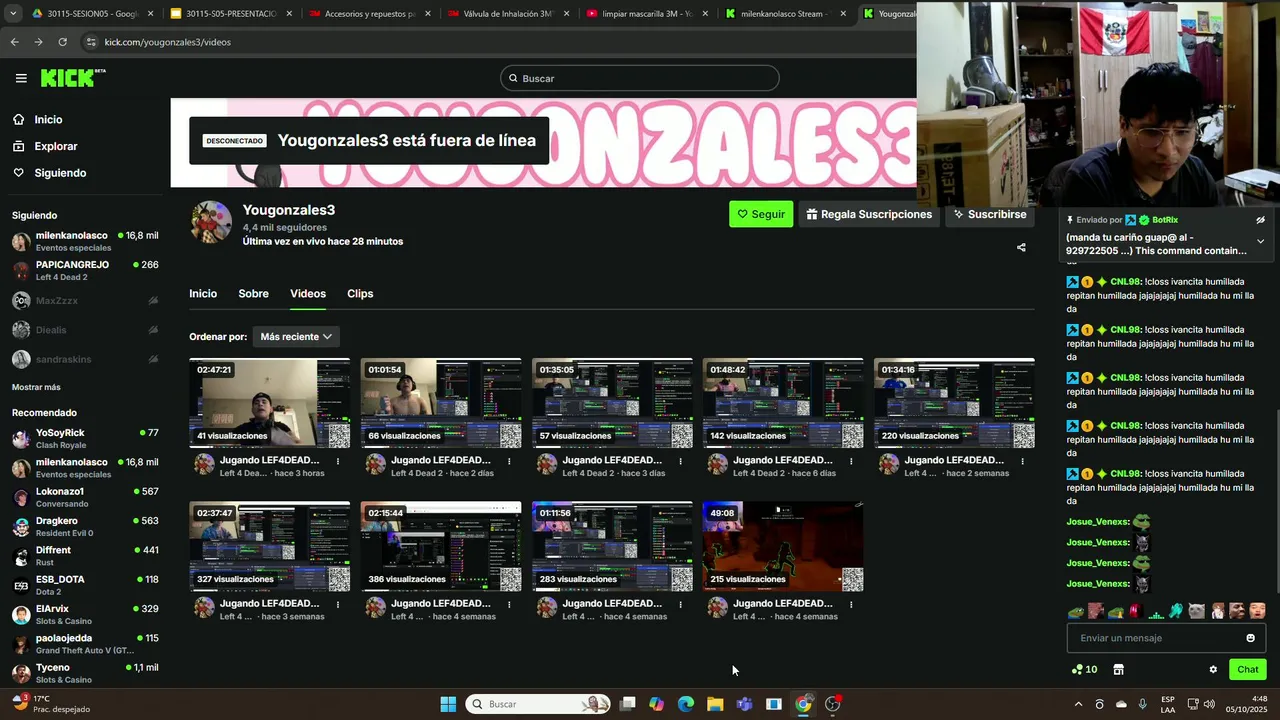Open OBS Studio from the taskbar
Image resolution: width=1280 pixels, height=720 pixels.
point(832,704)
